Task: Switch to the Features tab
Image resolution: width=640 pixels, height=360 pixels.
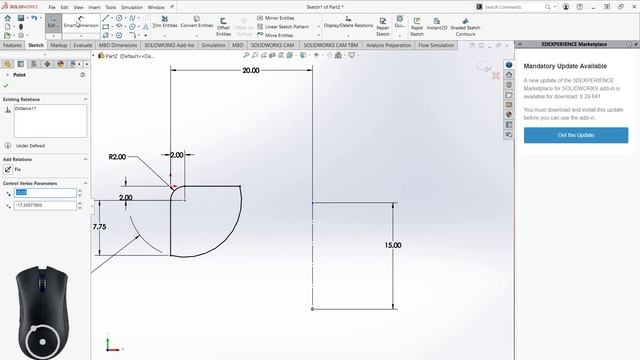Action: (x=12, y=45)
